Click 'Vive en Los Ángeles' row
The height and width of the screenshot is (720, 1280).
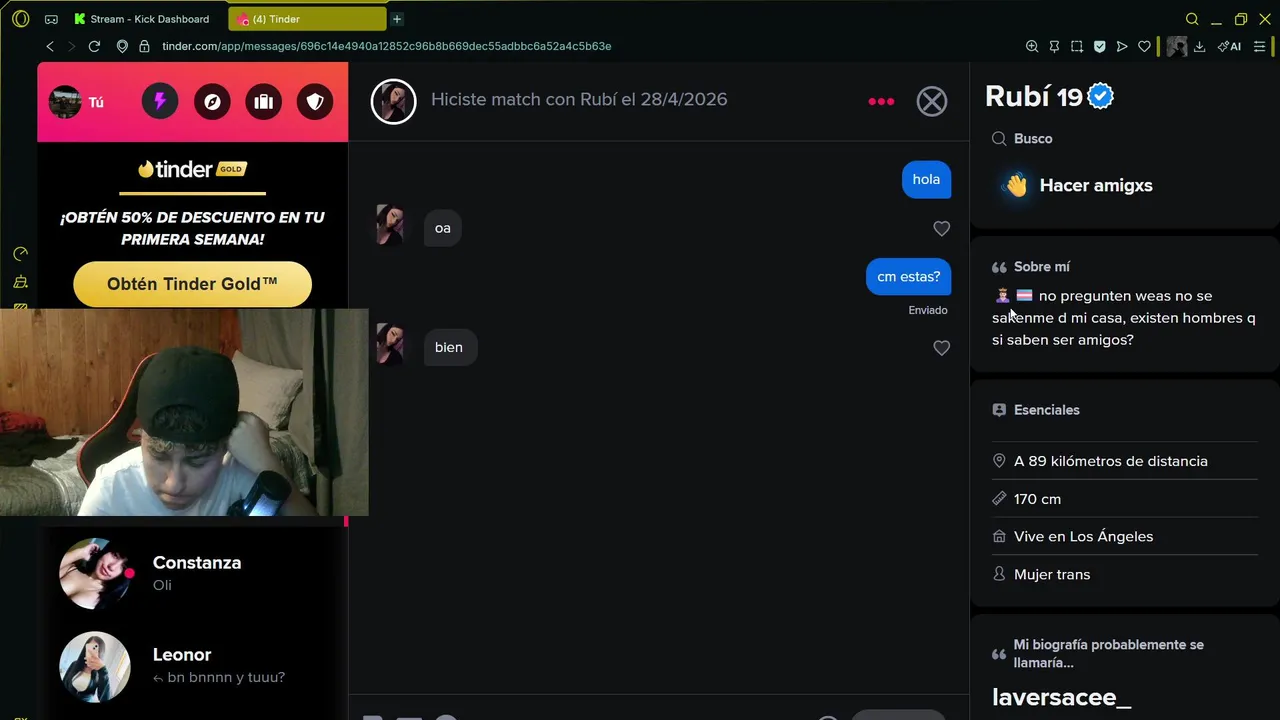point(1125,537)
